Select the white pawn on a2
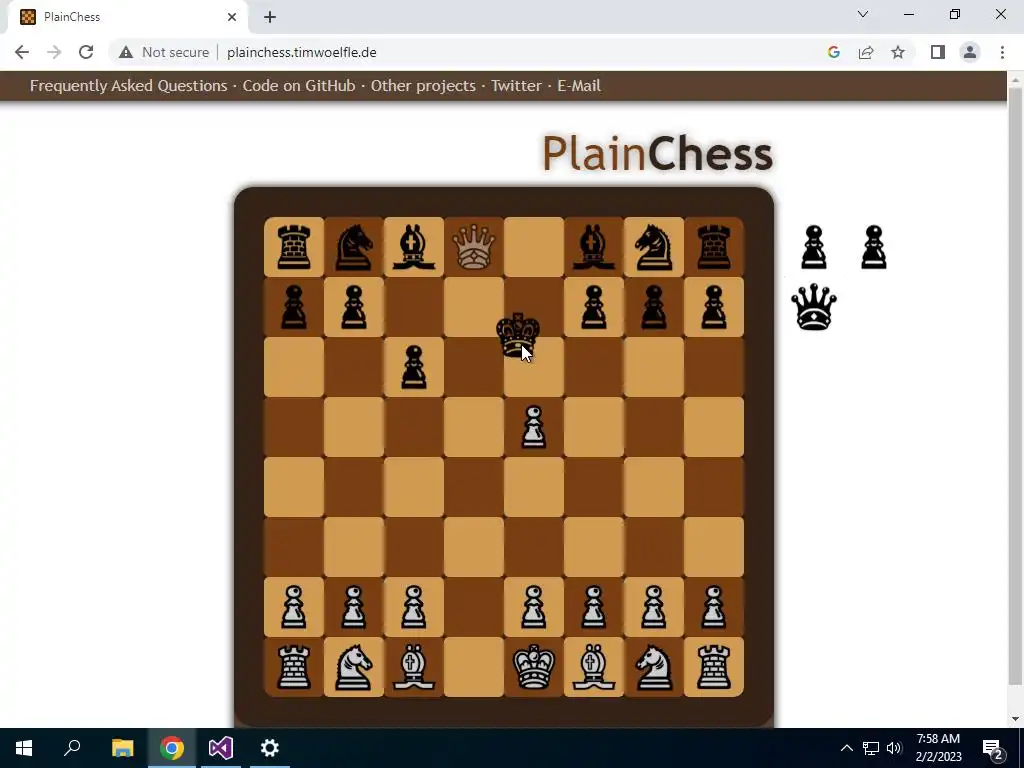Viewport: 1024px width, 768px height. (294, 607)
